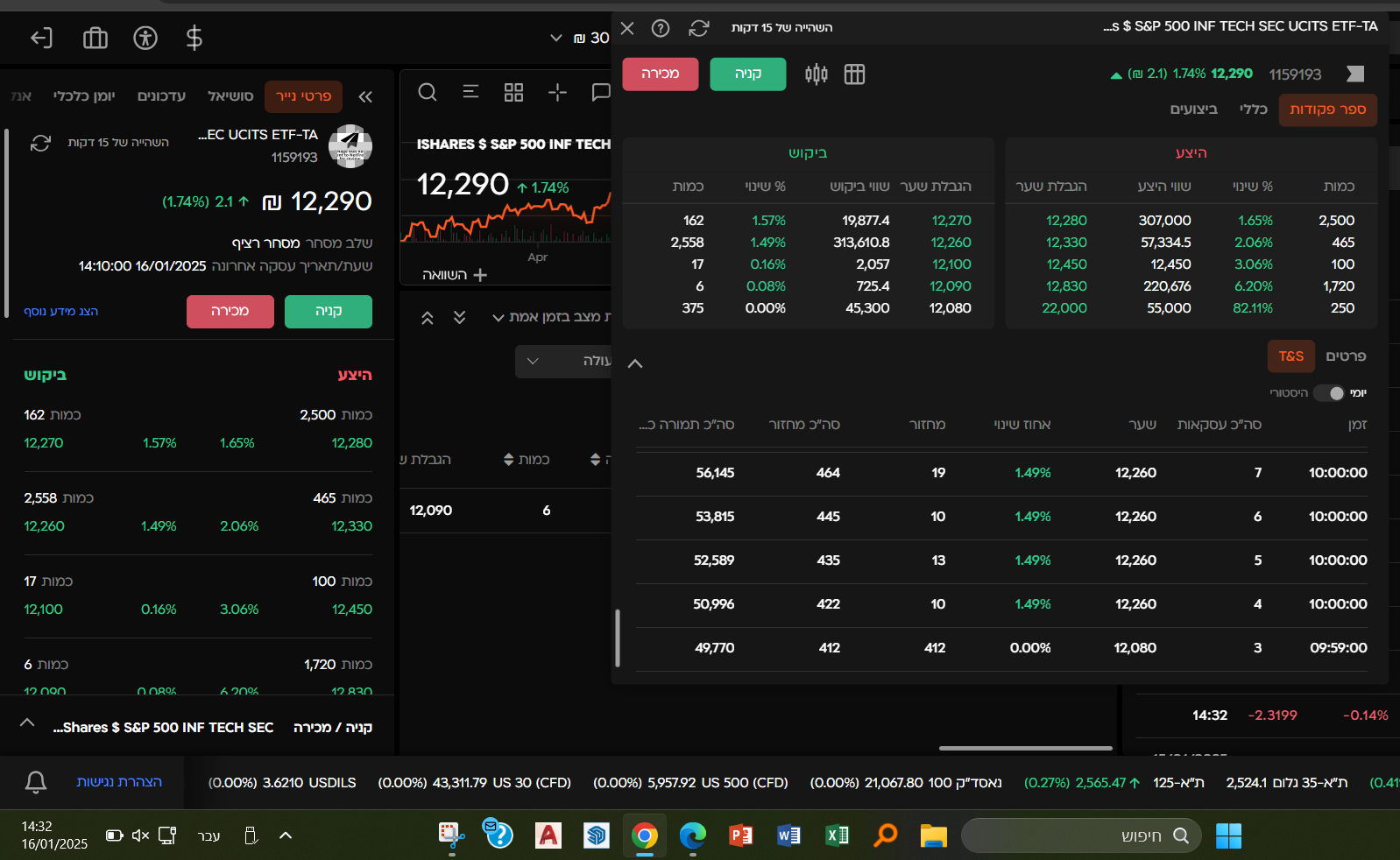Sort by the כמות column in the middle table
This screenshot has height=860, width=1400.
527,460
